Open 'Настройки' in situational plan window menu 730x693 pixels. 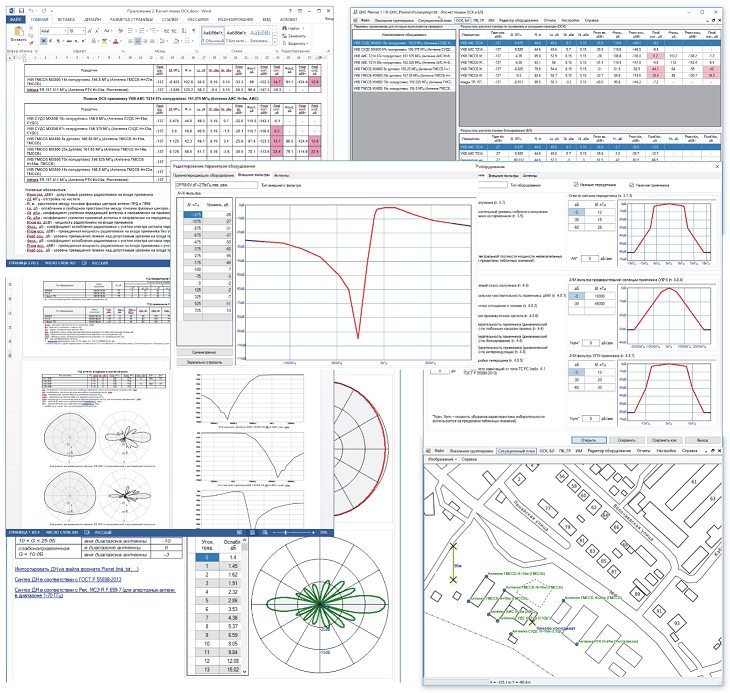point(666,451)
